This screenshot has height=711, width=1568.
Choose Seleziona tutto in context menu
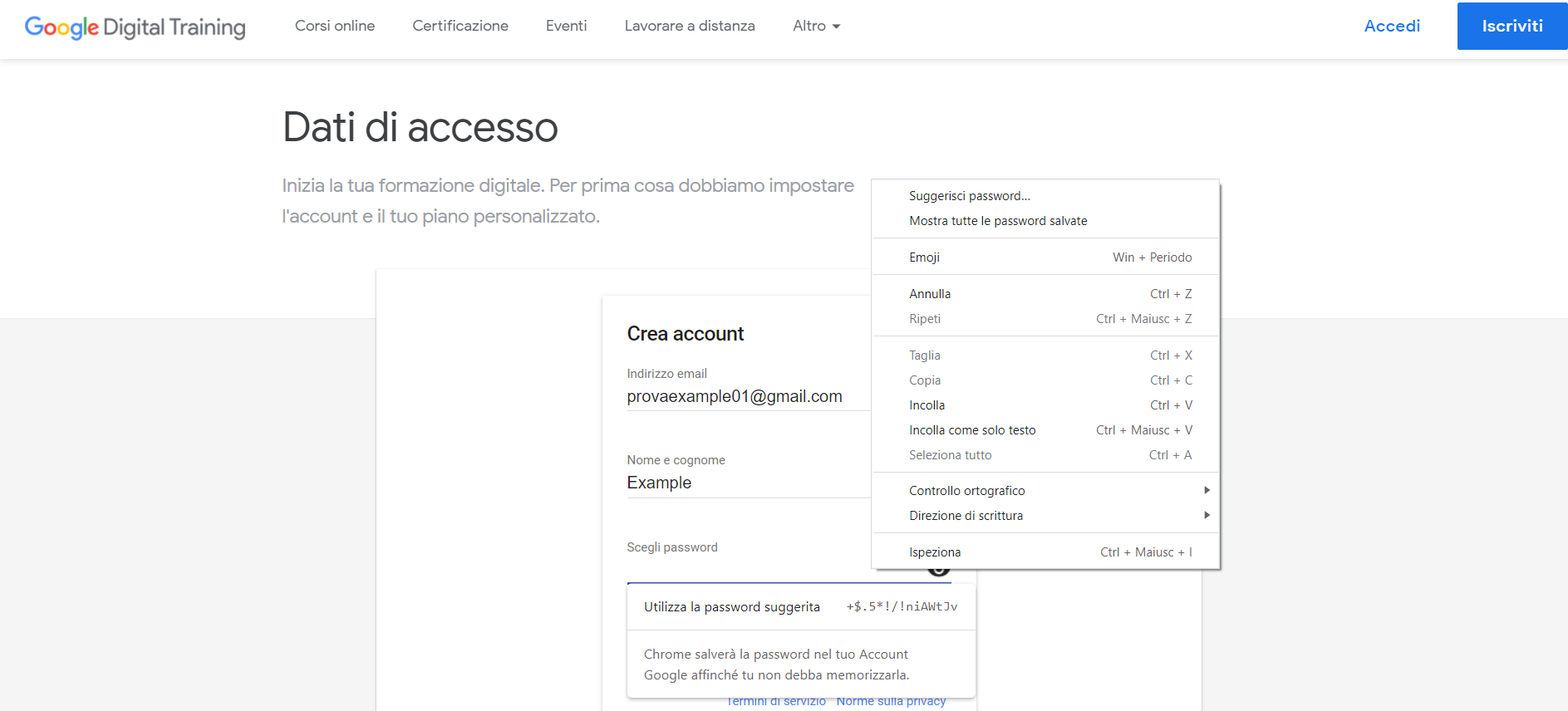[x=1045, y=455]
